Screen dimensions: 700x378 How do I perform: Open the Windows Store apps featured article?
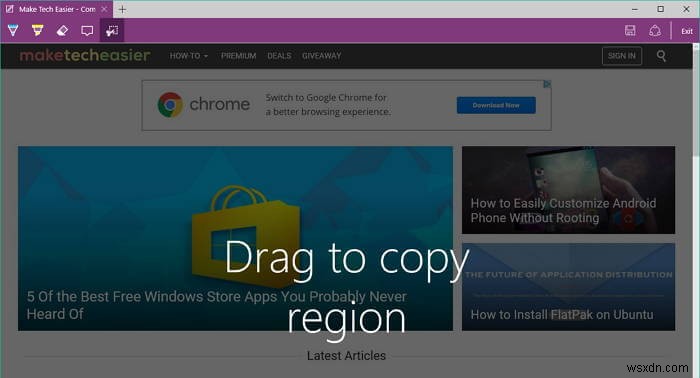[x=235, y=238]
